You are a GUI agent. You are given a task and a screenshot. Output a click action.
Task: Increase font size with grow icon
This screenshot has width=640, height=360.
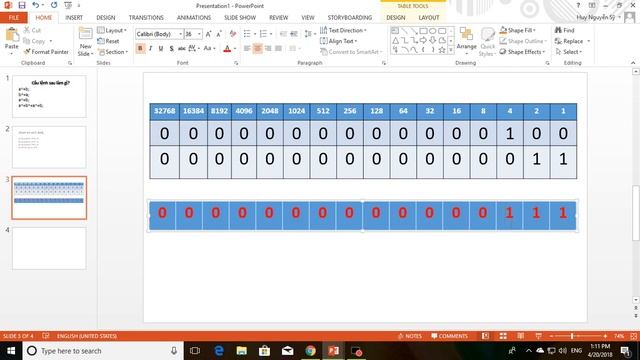pos(209,34)
